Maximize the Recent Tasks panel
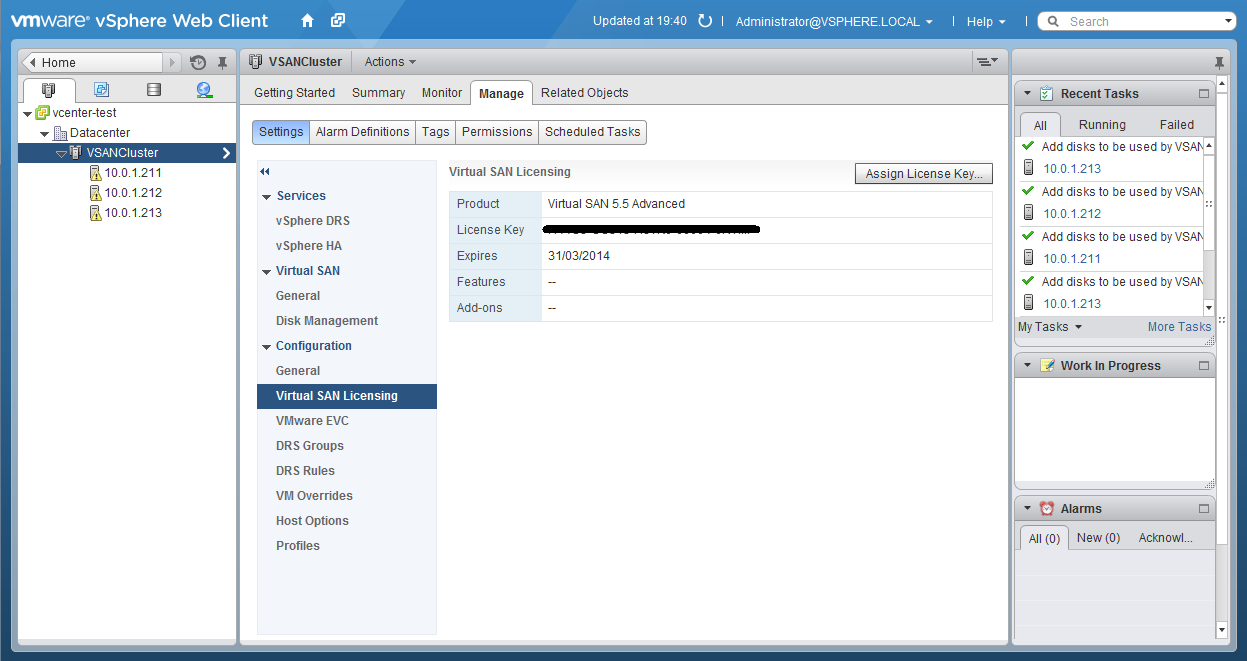Viewport: 1247px width, 661px height. (1204, 93)
